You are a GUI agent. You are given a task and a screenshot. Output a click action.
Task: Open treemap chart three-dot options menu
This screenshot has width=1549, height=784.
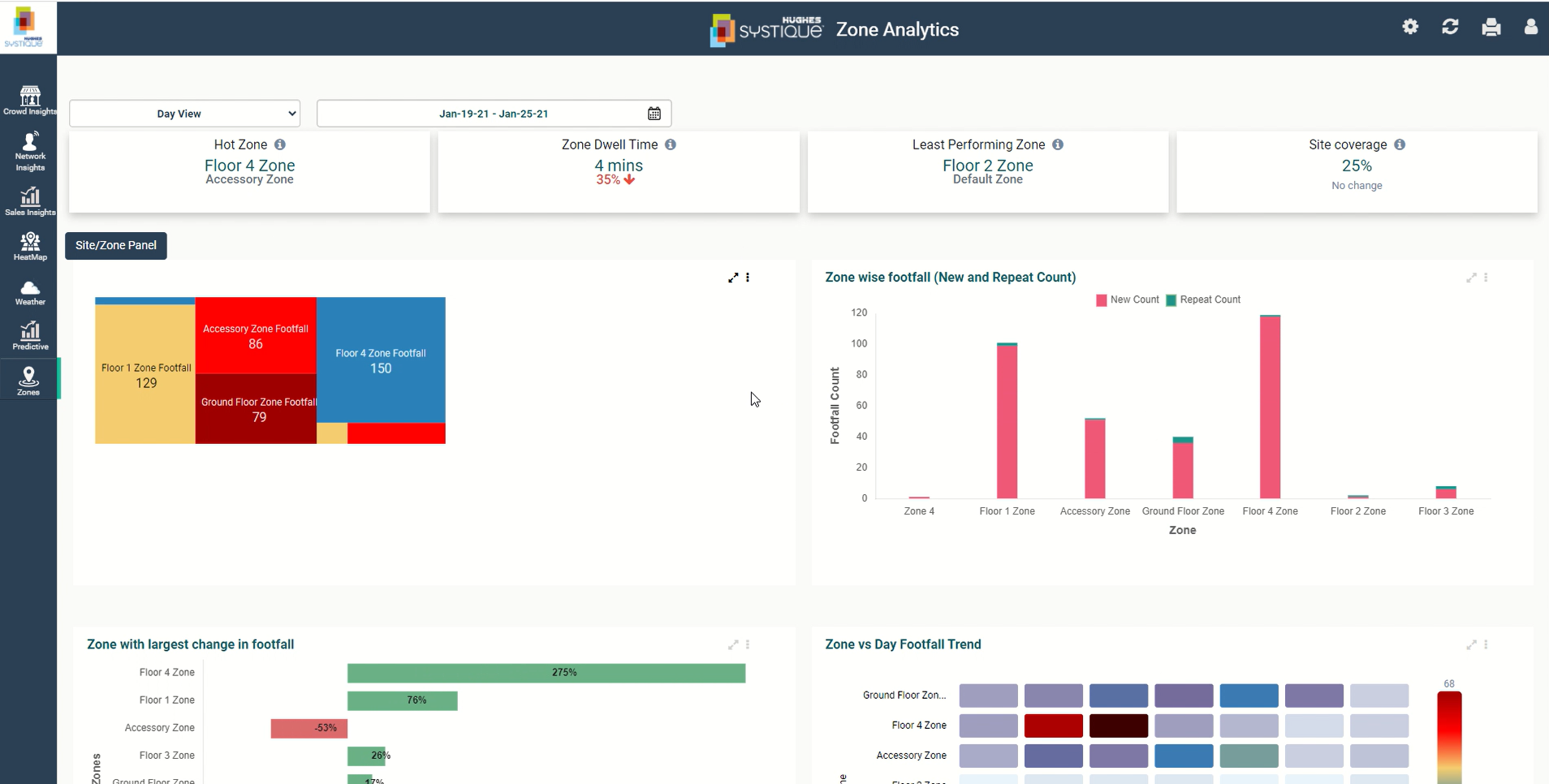click(748, 278)
